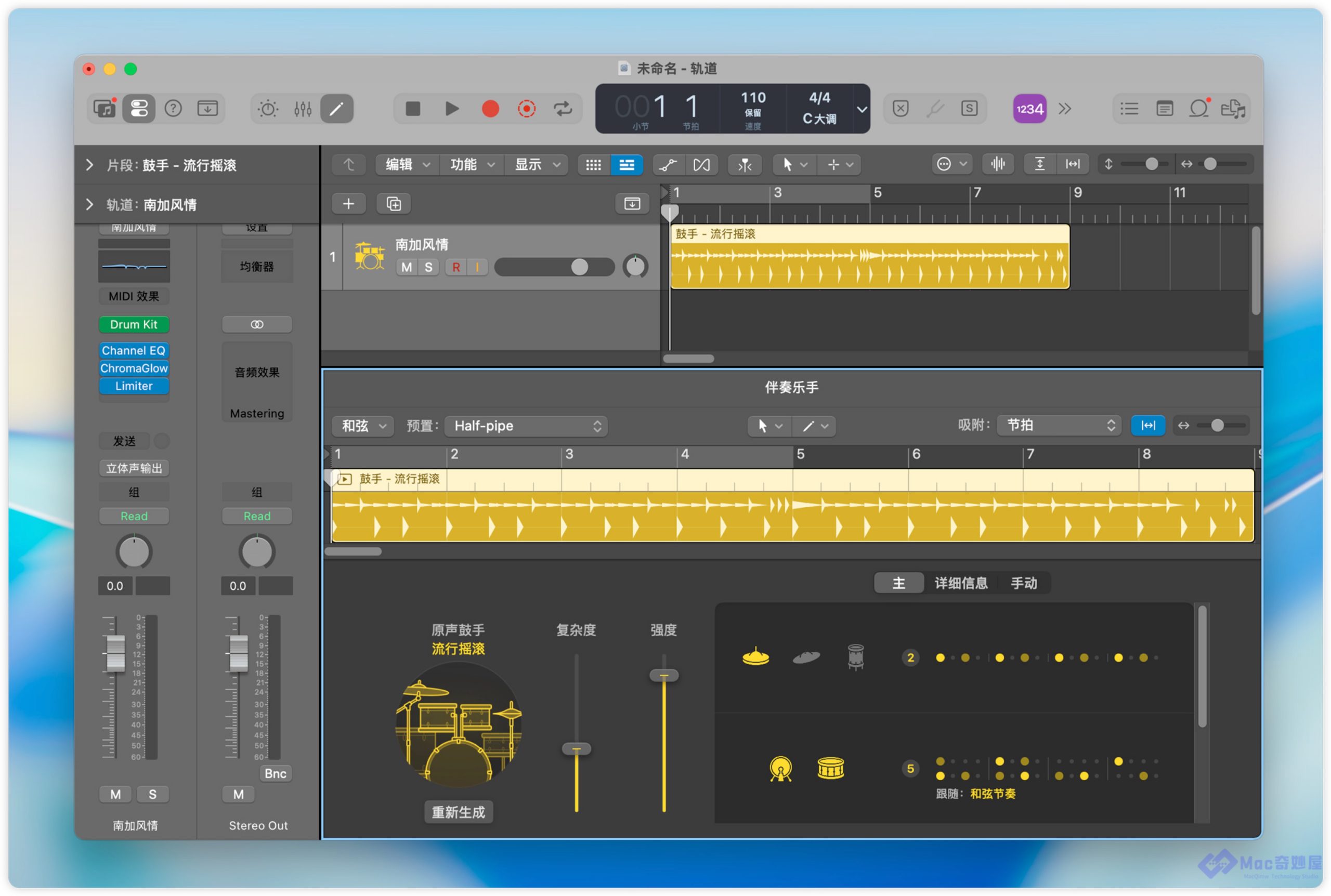Select the hi-hat cymbal icon

755,657
